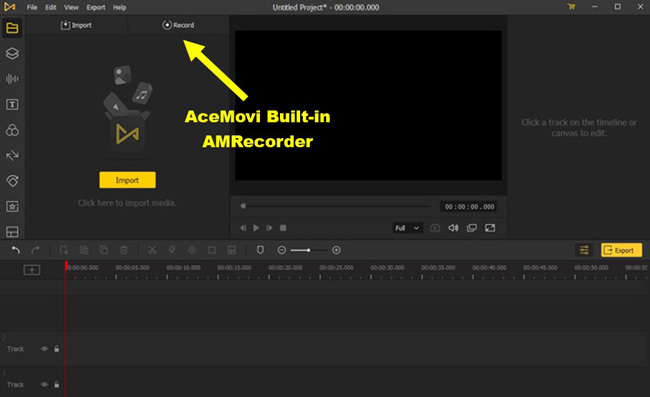This screenshot has height=397, width=650.
Task: Click the AceMovi logo icon
Action: 10,7
